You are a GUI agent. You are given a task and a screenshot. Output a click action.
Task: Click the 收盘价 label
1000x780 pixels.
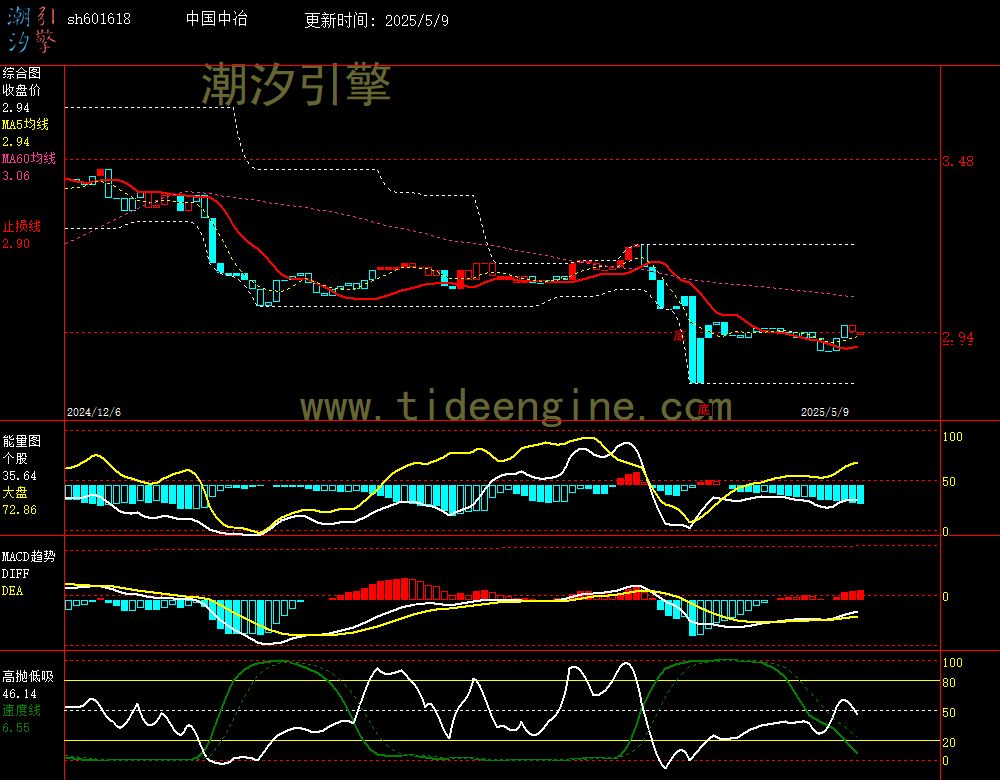pos(21,90)
